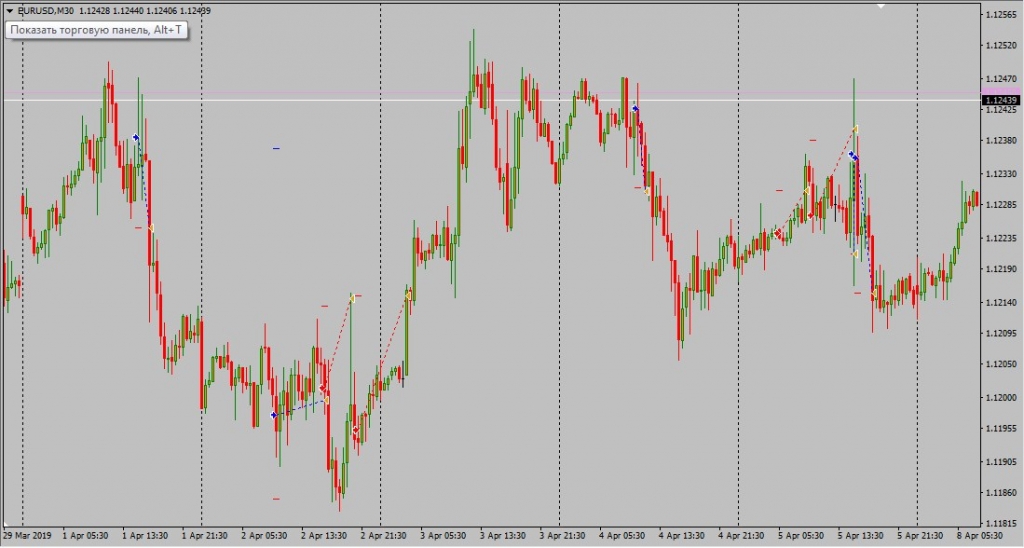Click the chart shift triangle on top edge
Image resolution: width=1024 pixels, height=548 pixels.
pyautogui.click(x=881, y=6)
